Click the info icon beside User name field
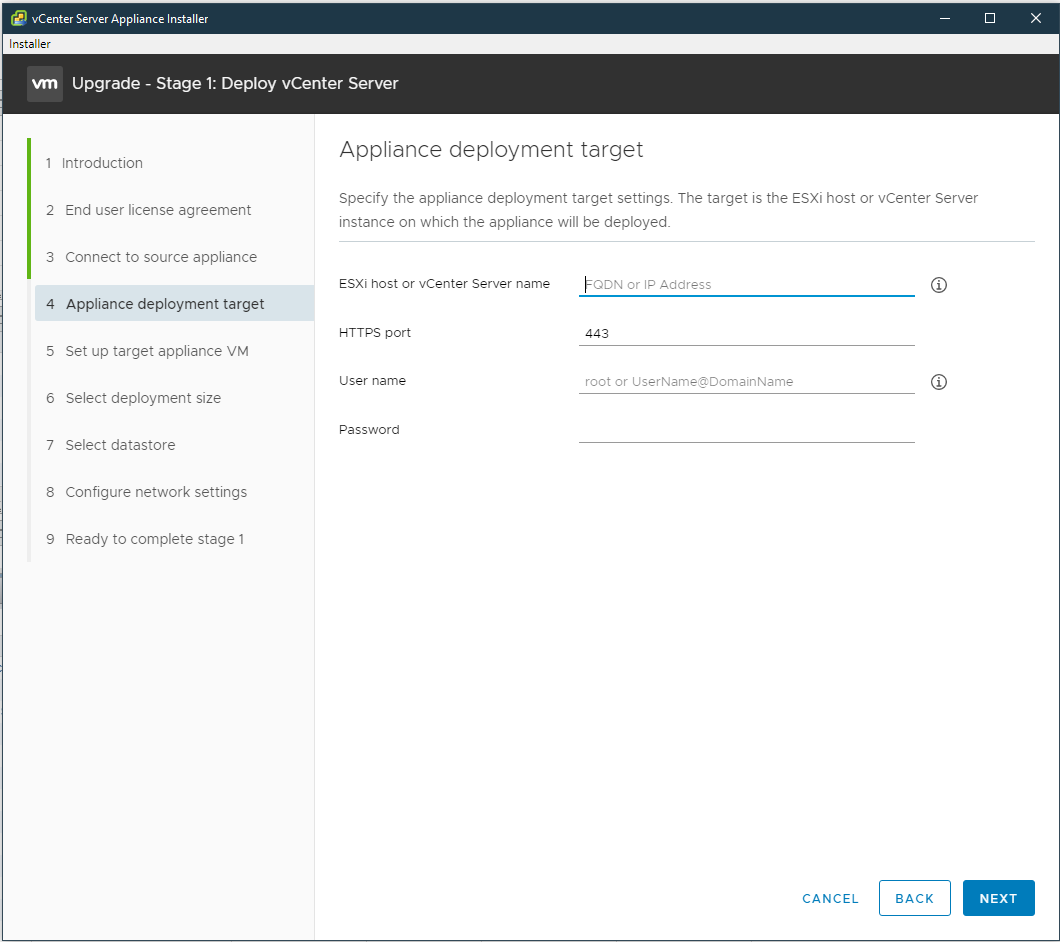Screen dimensions: 1060x942 point(938,381)
